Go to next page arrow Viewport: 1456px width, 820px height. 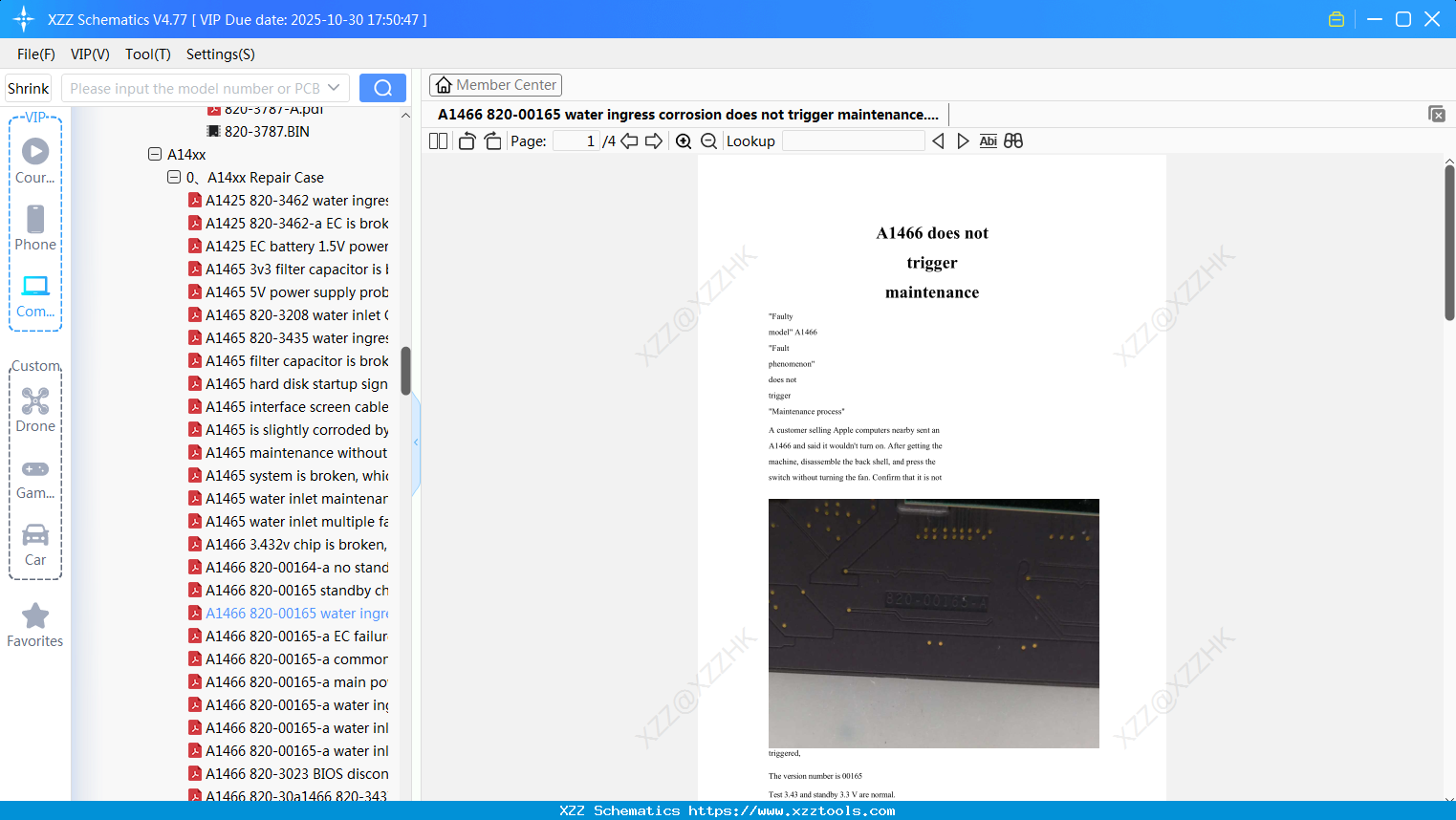coord(654,141)
